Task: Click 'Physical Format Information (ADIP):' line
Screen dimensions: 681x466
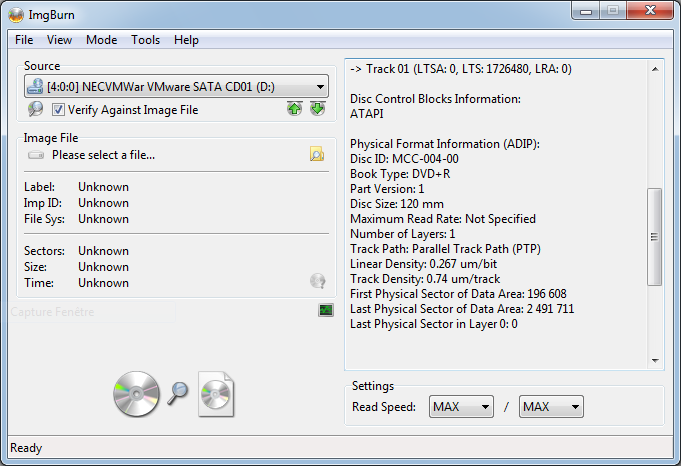Action: (445, 144)
